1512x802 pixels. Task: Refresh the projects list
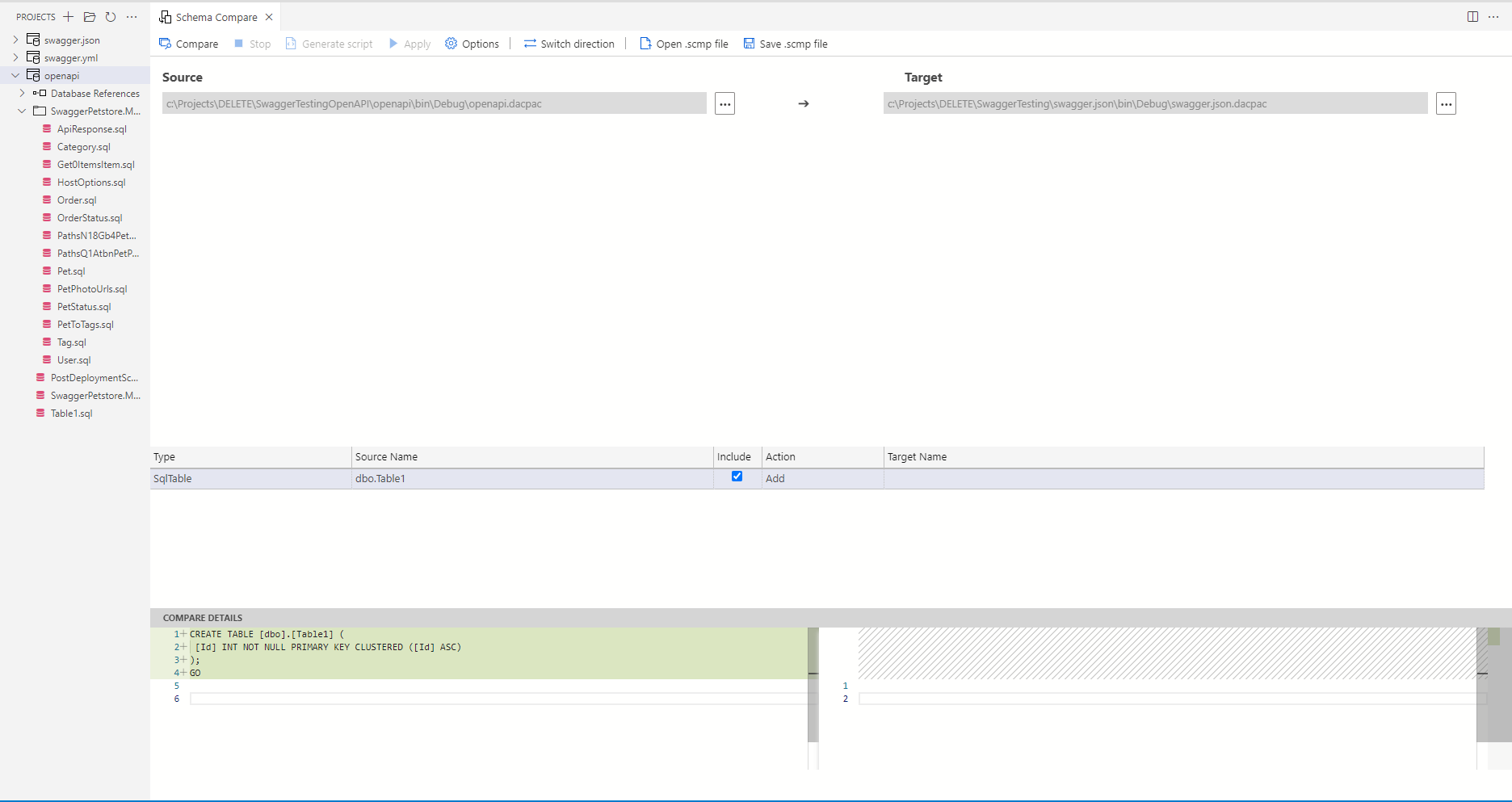click(111, 17)
